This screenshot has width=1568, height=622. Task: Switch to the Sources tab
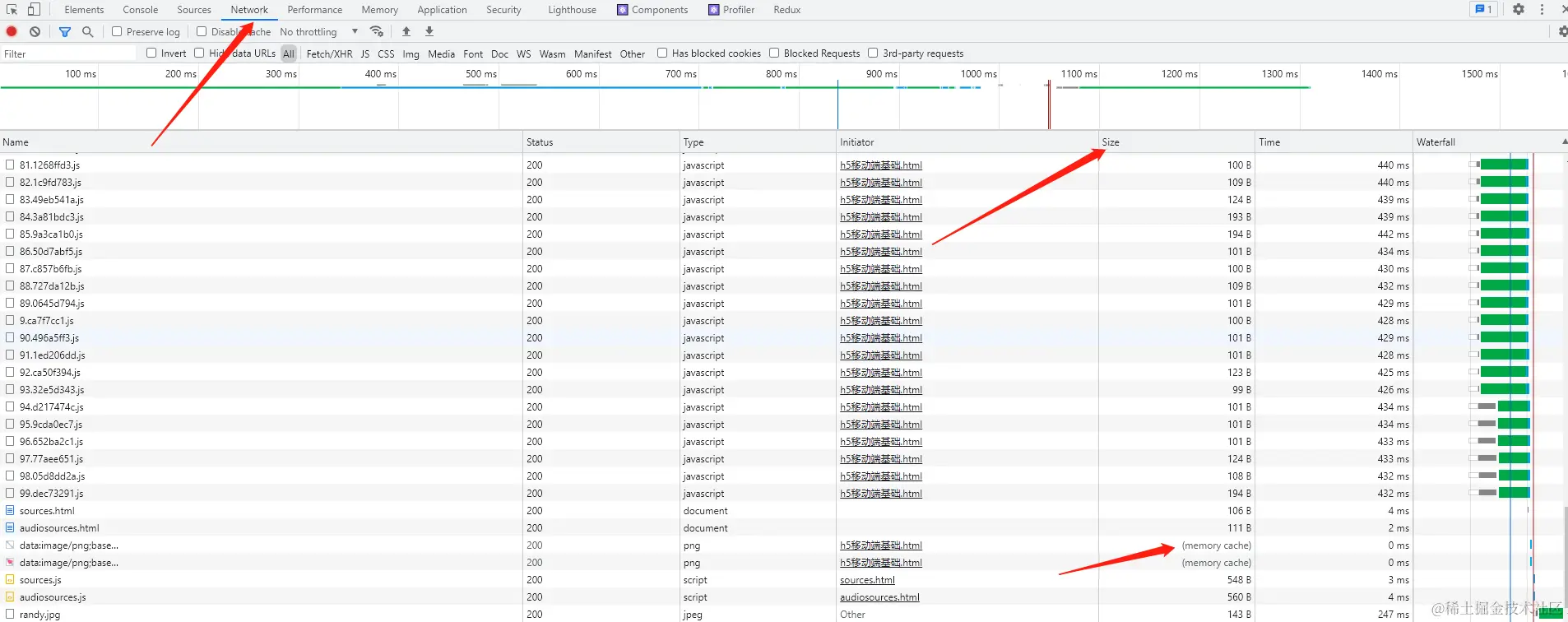[194, 10]
